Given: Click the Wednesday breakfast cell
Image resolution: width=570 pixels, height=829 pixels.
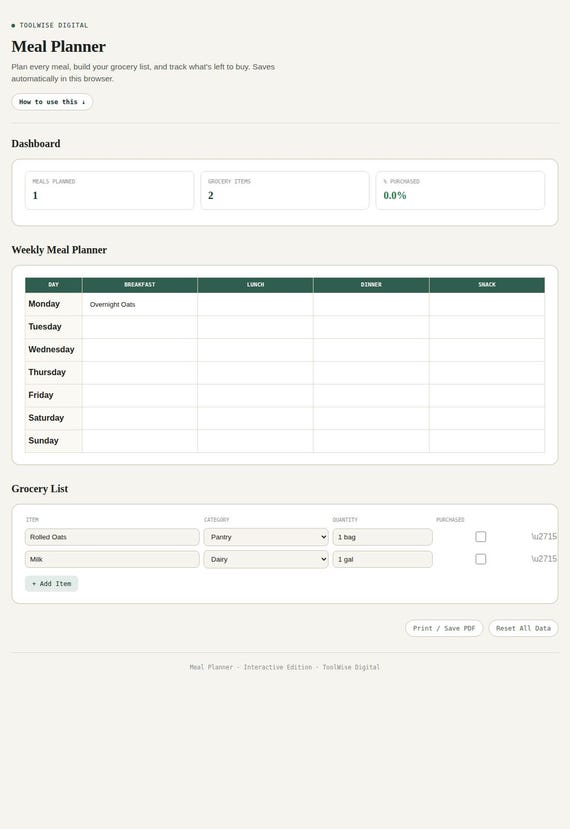Looking at the screenshot, I should point(140,350).
